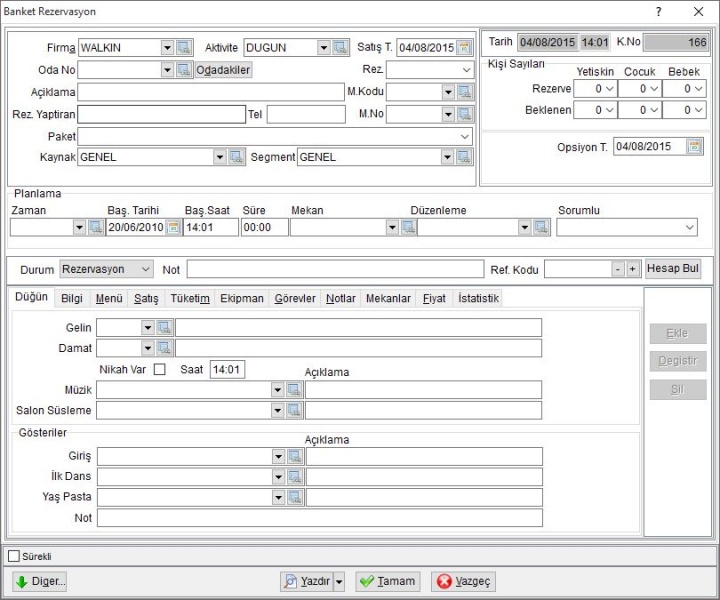
Task: Open the İstatistik tab
Action: pyautogui.click(x=478, y=298)
